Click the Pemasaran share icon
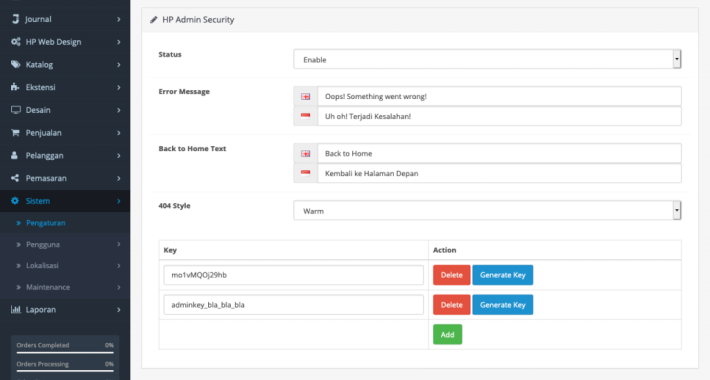 click(x=15, y=178)
